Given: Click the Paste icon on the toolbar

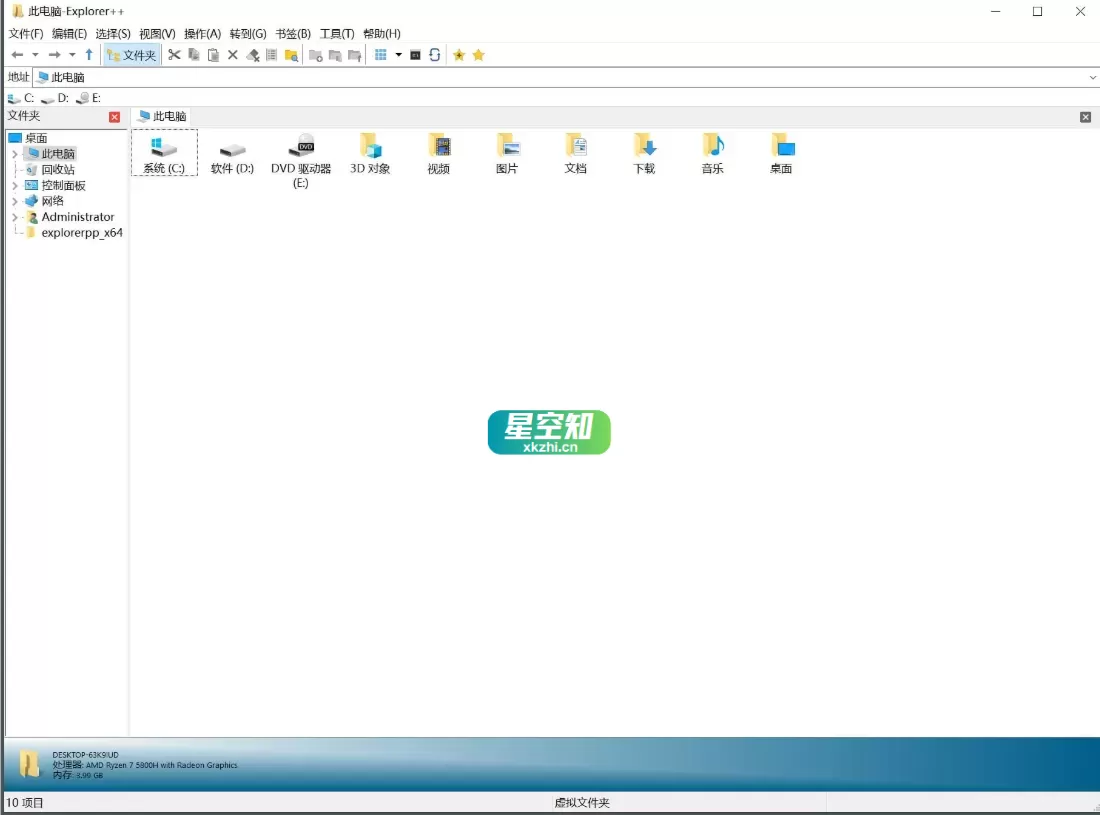Looking at the screenshot, I should click(213, 55).
